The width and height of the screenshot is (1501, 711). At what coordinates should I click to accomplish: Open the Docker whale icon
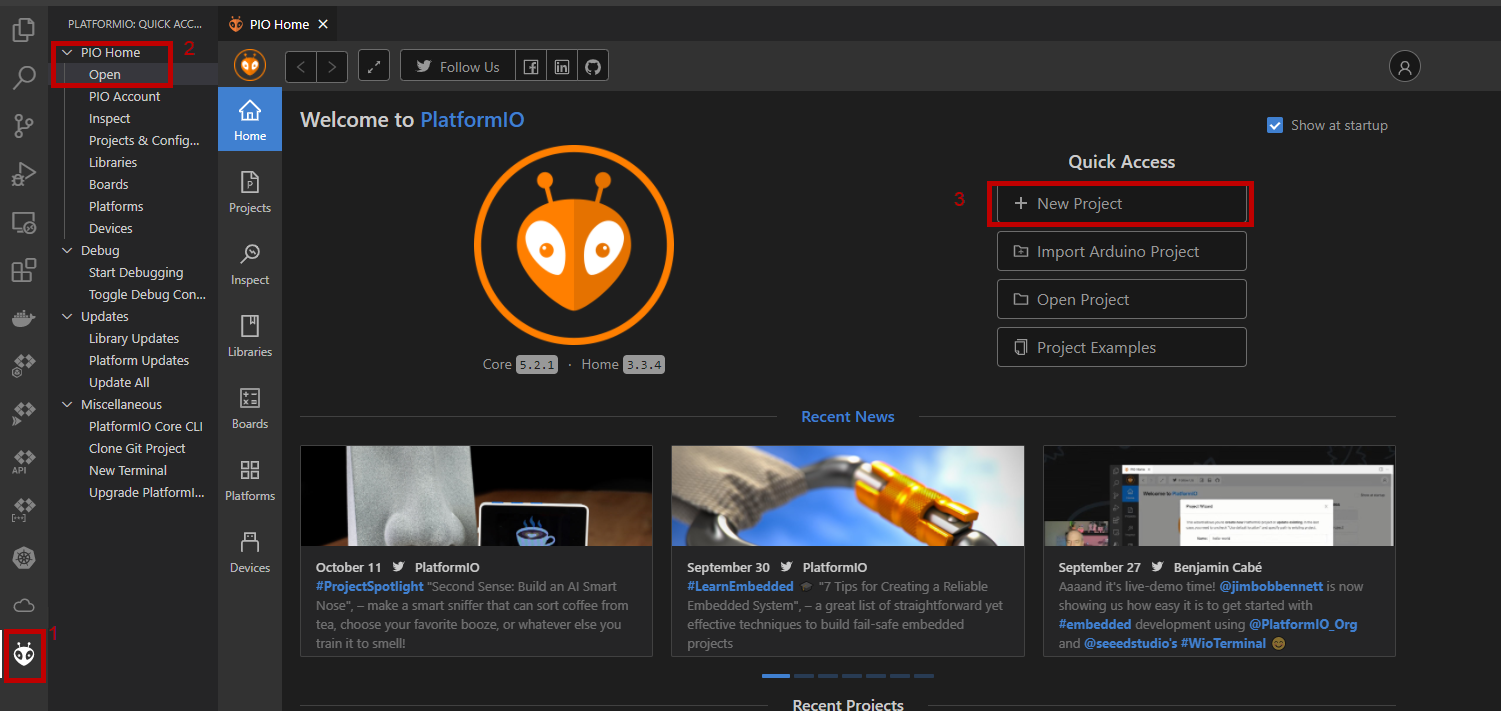tap(24, 319)
